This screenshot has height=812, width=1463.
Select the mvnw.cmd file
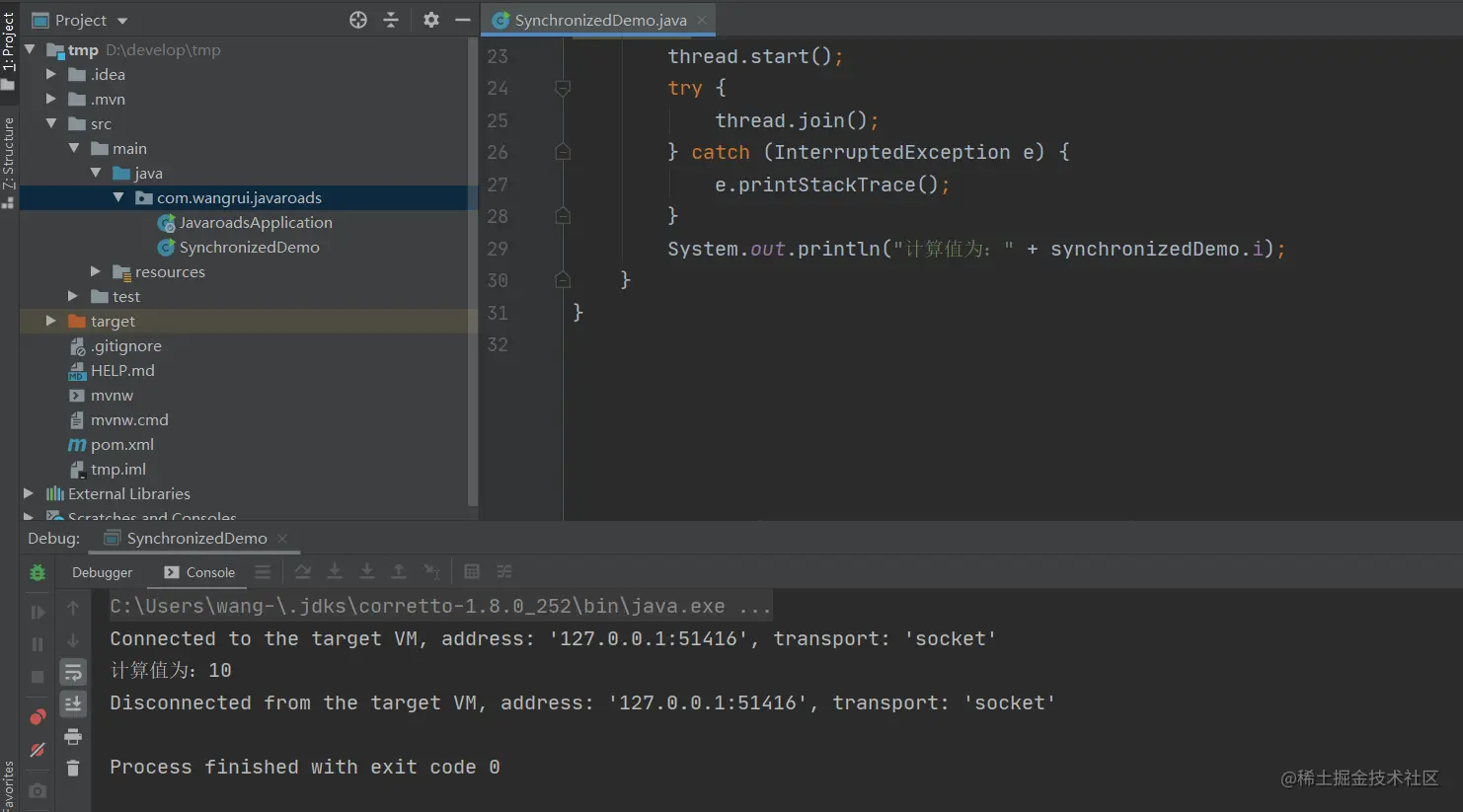[x=118, y=419]
